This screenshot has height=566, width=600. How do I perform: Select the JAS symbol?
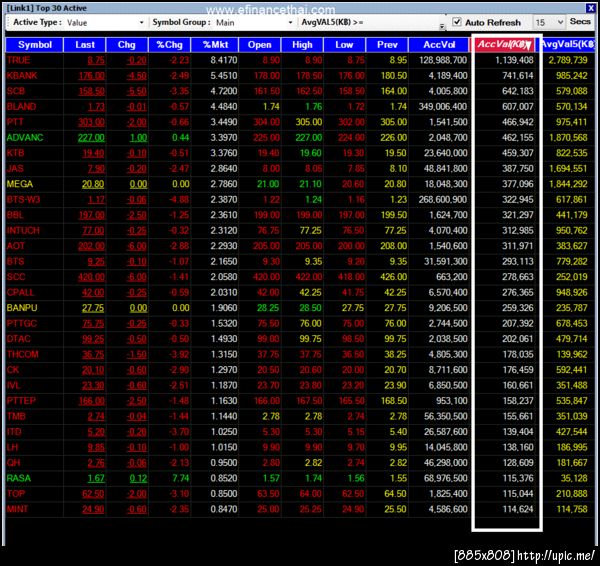[15, 168]
